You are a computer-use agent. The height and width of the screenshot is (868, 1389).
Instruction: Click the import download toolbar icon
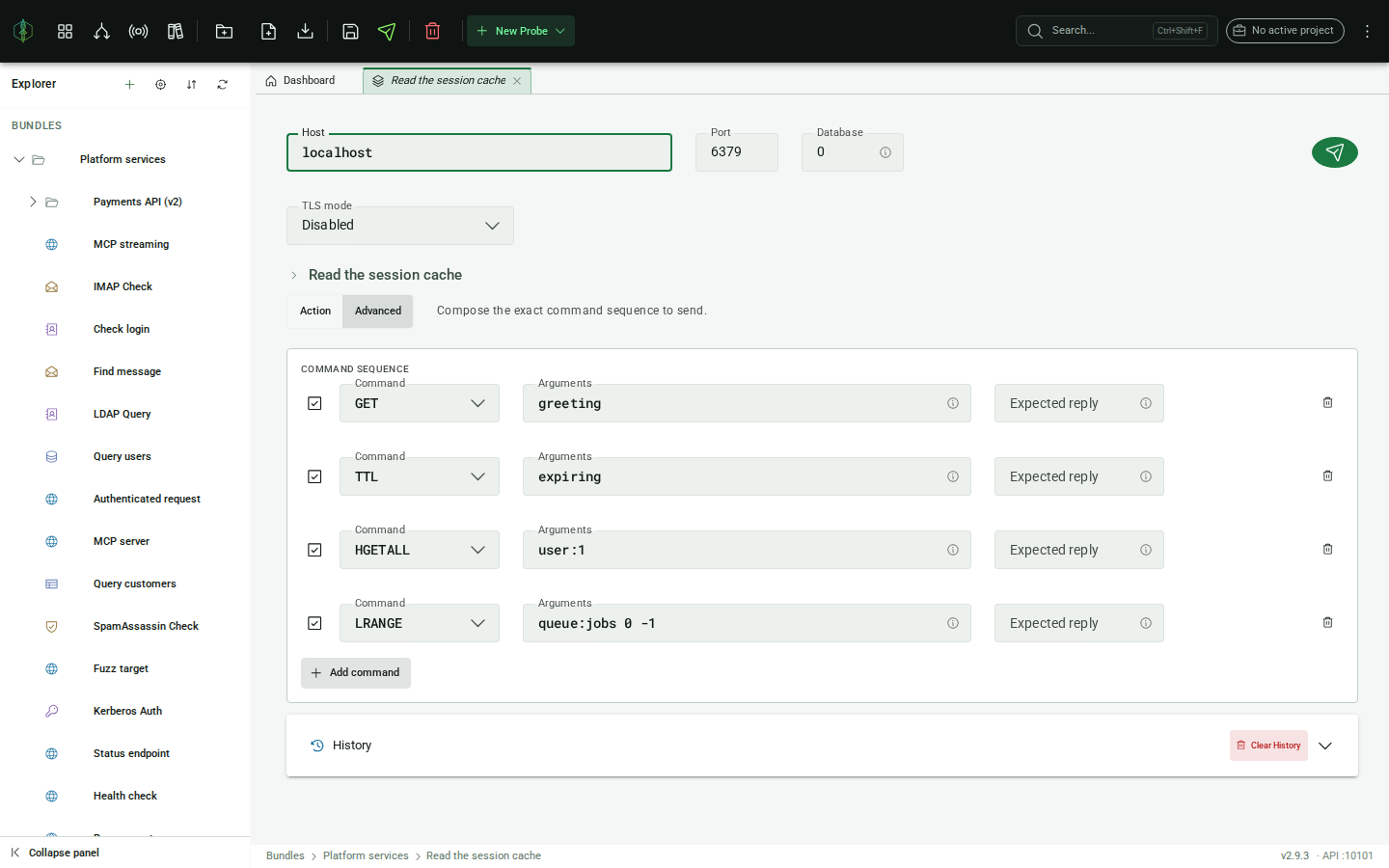[x=305, y=31]
